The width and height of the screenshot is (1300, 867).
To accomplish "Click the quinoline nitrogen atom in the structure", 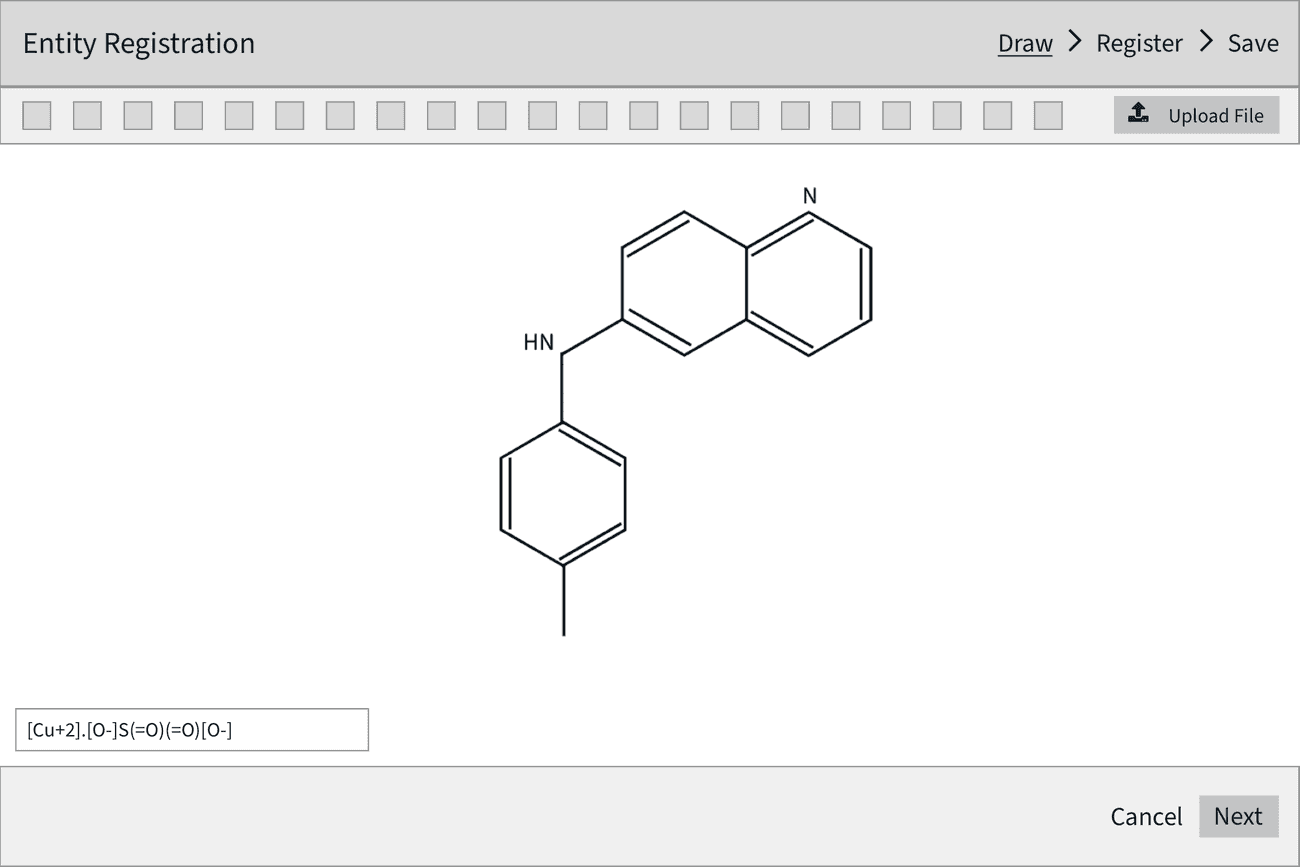I will (x=808, y=194).
